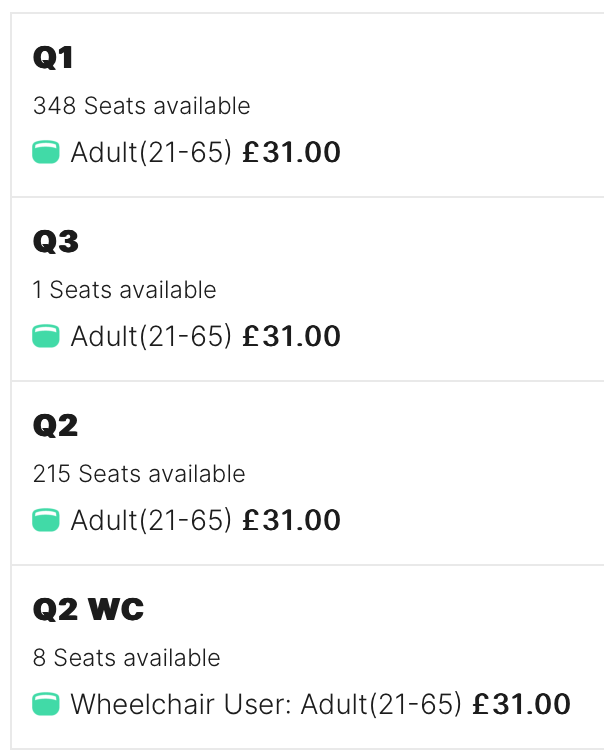Click the 1 Seats available text

point(124,290)
